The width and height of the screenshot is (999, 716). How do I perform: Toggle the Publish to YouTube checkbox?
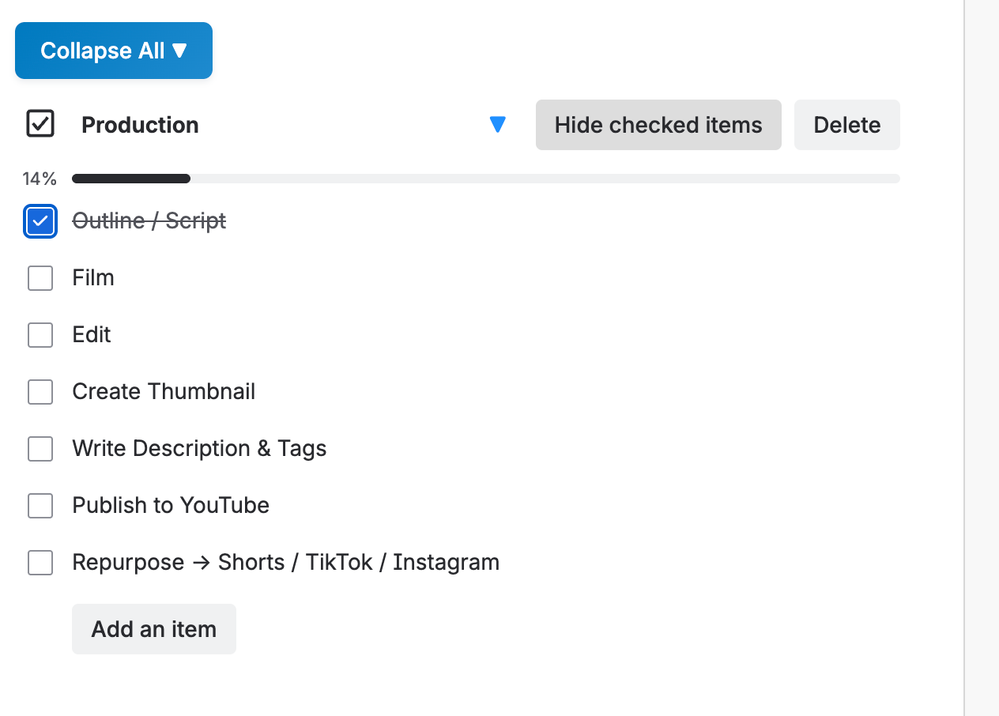(40, 506)
